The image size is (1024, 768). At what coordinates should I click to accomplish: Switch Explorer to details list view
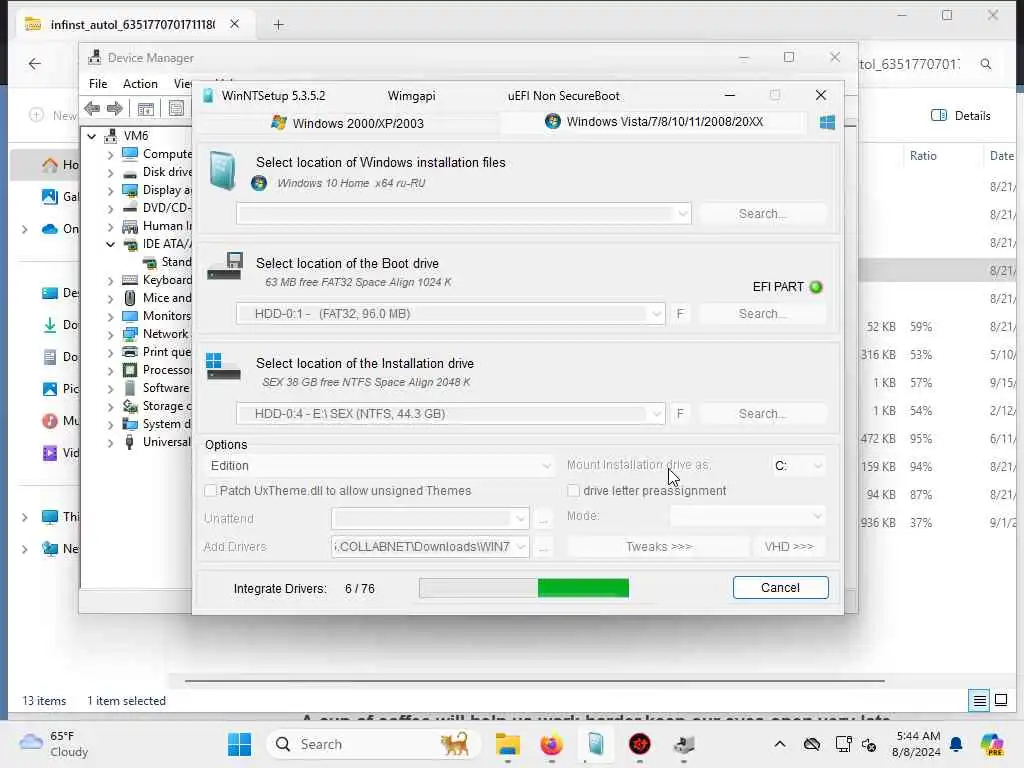tap(980, 701)
